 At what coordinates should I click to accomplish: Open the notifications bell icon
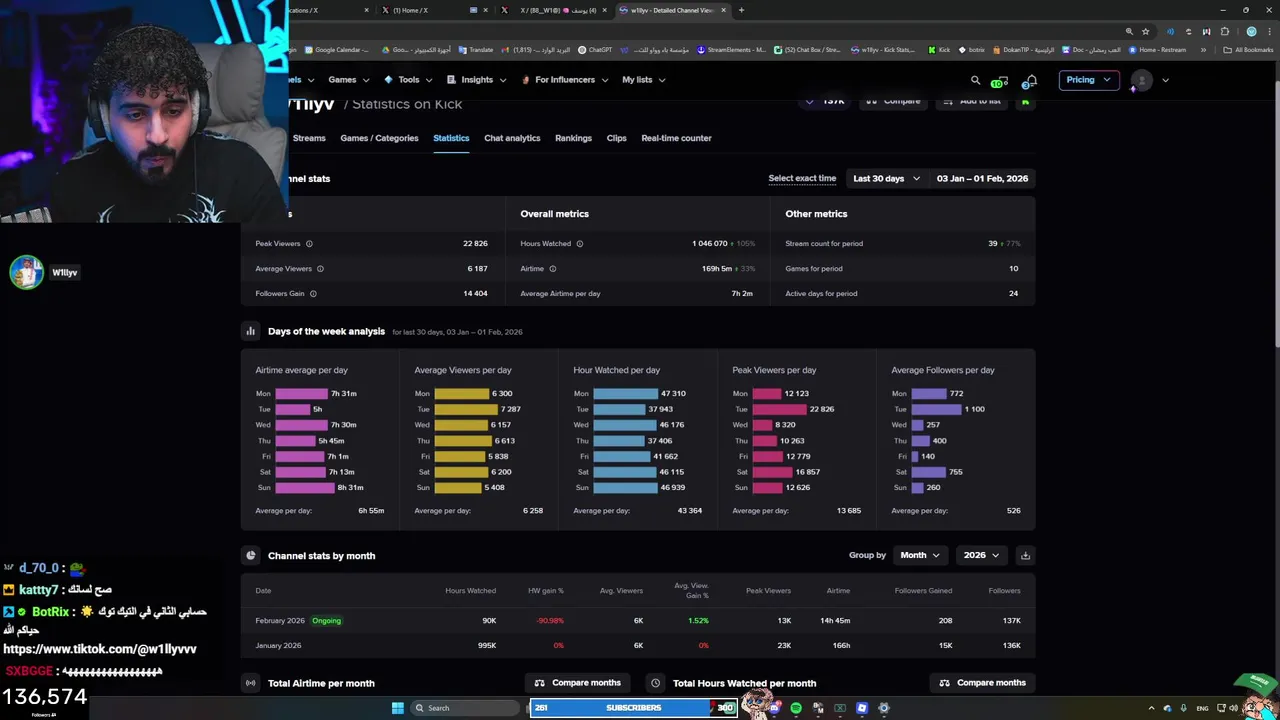[1031, 80]
